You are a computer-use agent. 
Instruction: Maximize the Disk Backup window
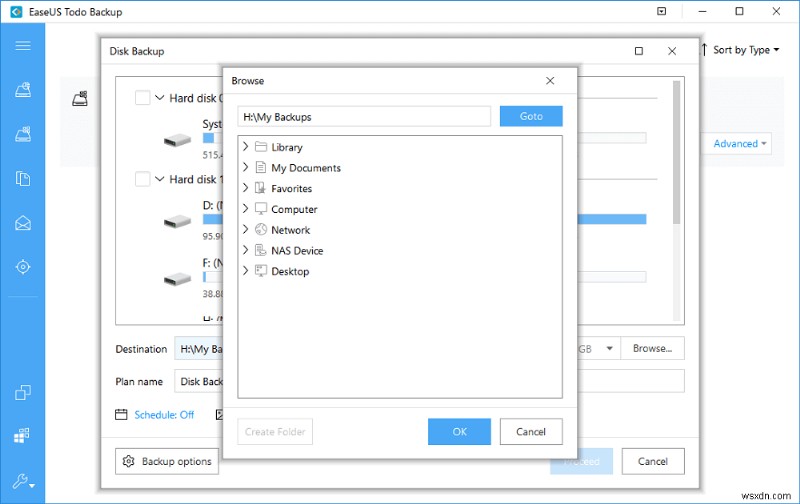(x=639, y=51)
